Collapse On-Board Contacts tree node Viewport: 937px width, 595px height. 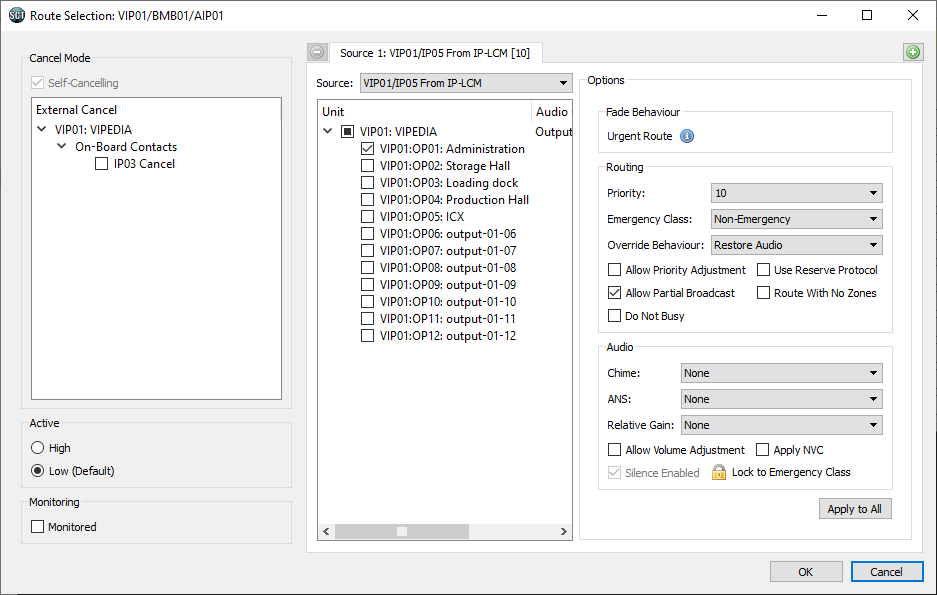coord(62,147)
